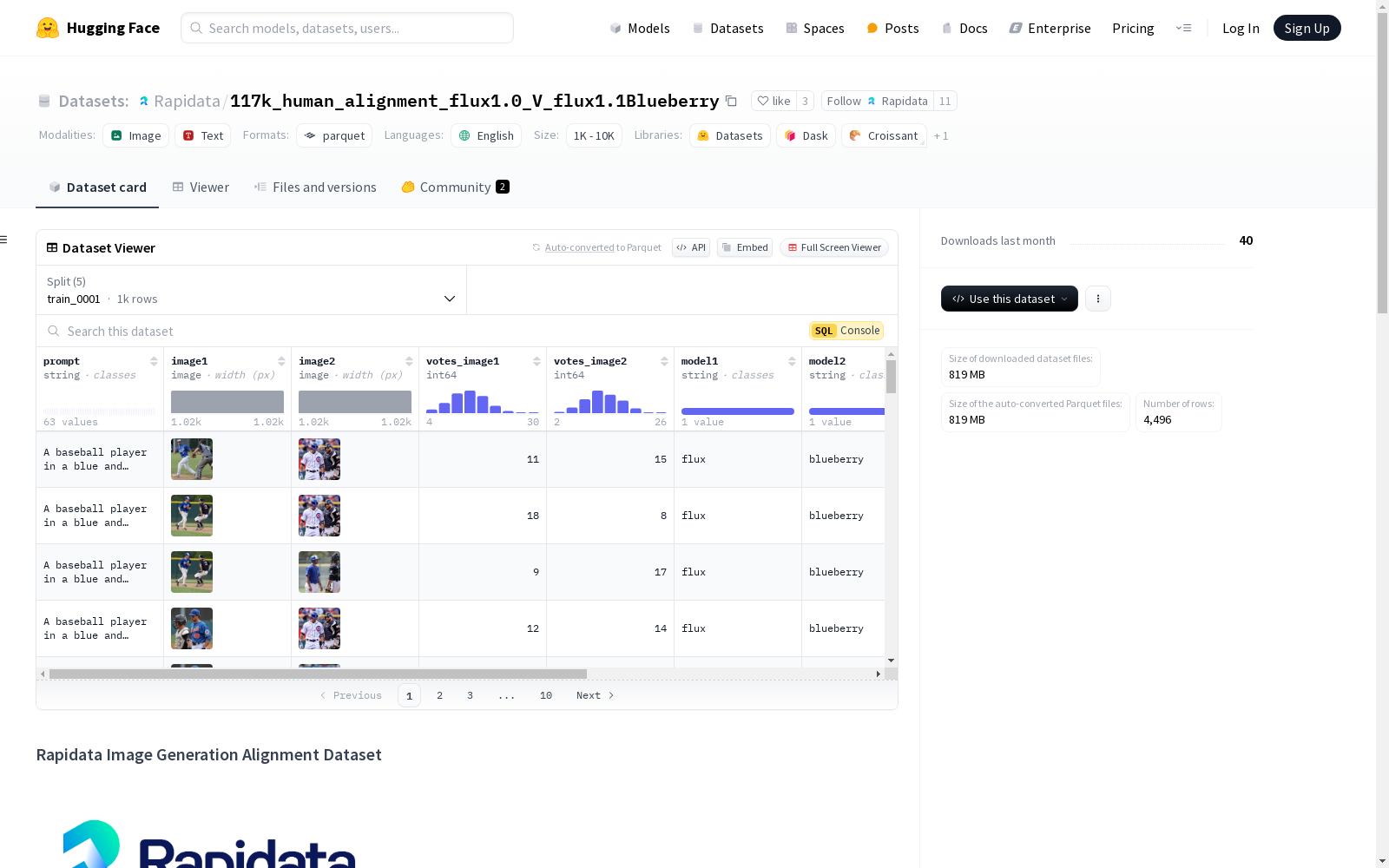
Task: Click the table's vertical scrollbar thumb
Action: pyautogui.click(x=891, y=377)
